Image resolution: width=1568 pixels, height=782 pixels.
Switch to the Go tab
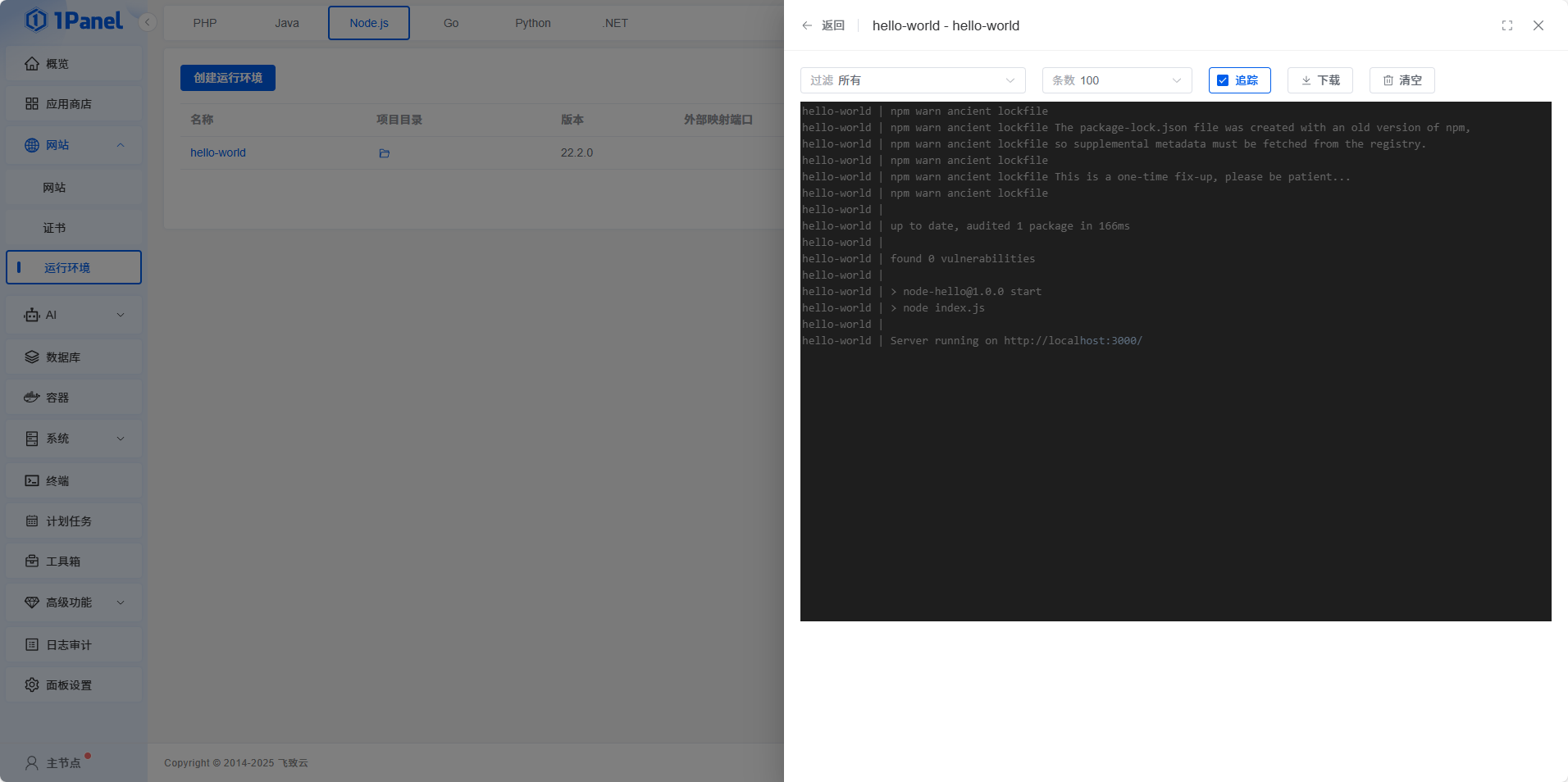click(451, 23)
